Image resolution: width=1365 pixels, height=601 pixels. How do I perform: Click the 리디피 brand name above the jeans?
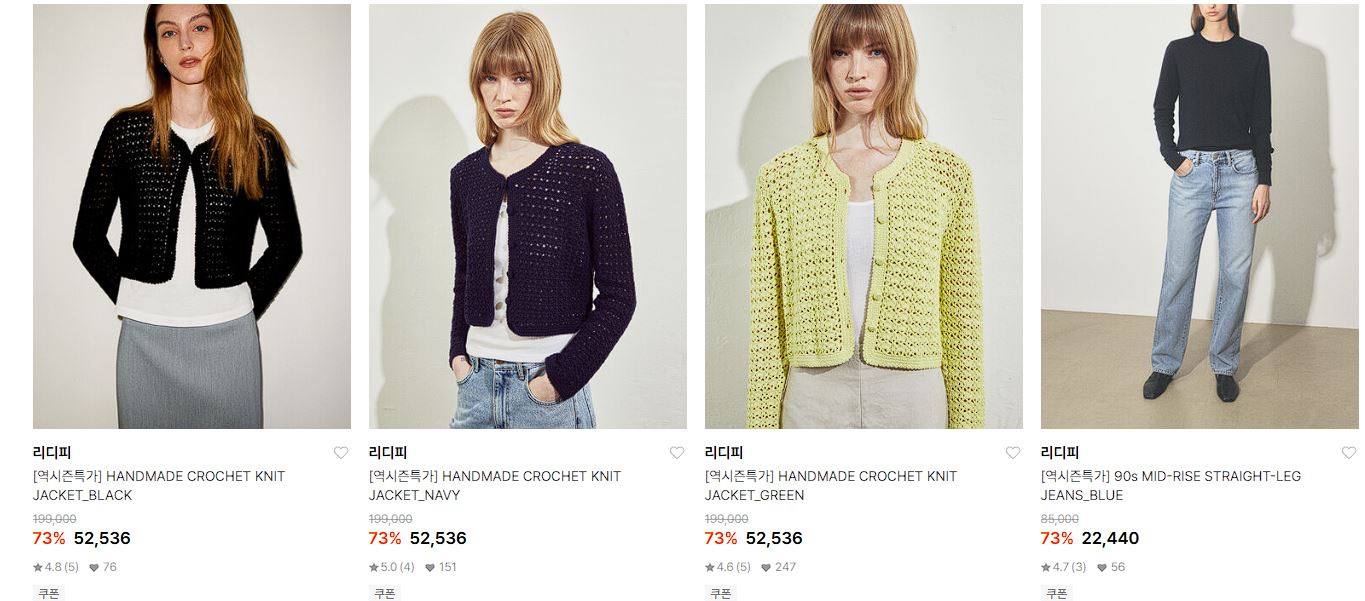(x=1060, y=453)
